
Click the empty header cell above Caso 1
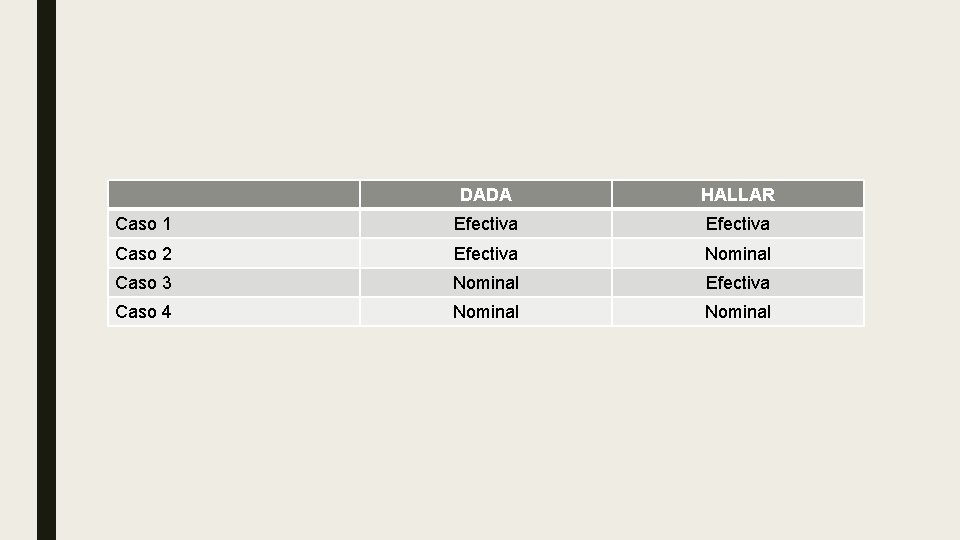(x=234, y=194)
